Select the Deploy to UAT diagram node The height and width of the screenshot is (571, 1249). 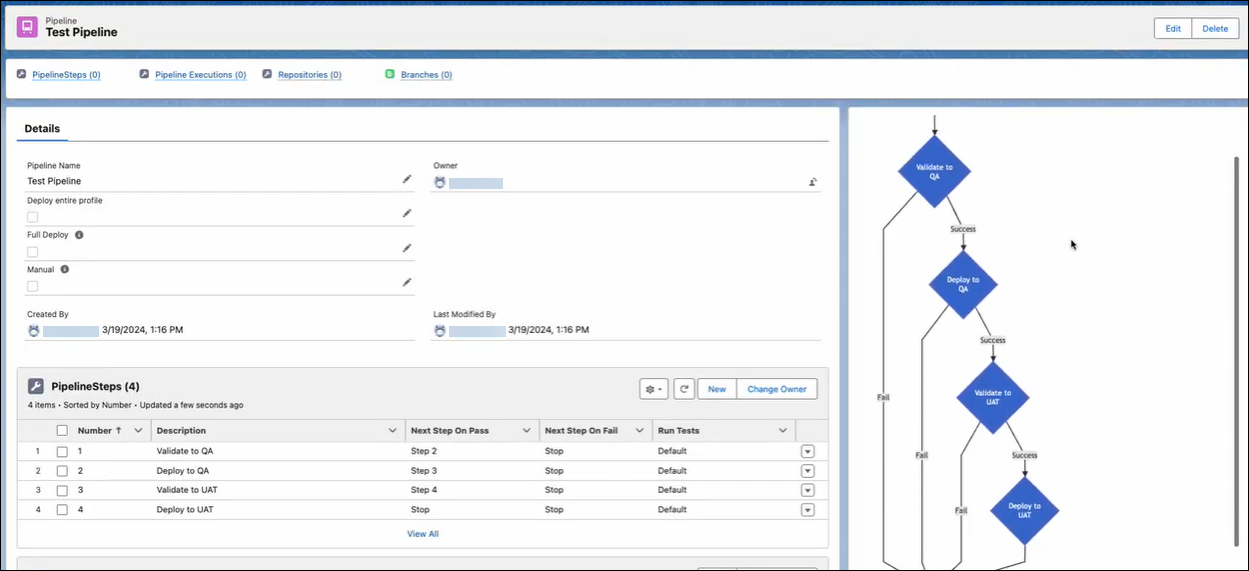point(1024,511)
